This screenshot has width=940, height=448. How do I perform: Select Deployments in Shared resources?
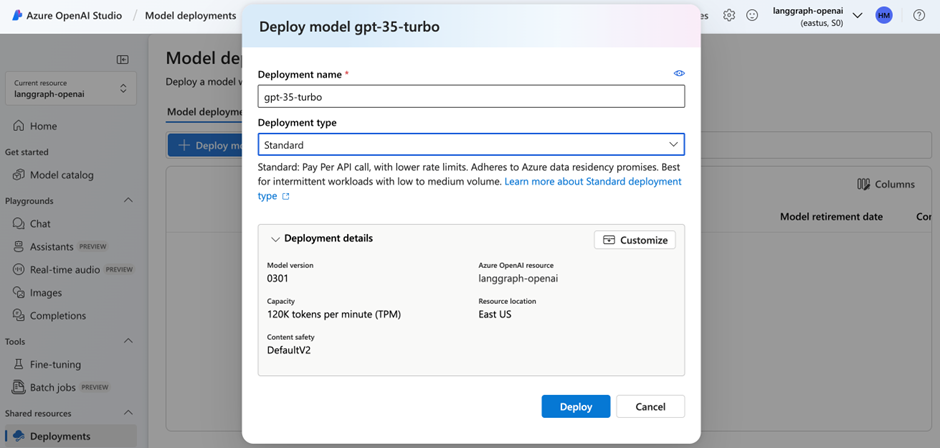click(71, 436)
